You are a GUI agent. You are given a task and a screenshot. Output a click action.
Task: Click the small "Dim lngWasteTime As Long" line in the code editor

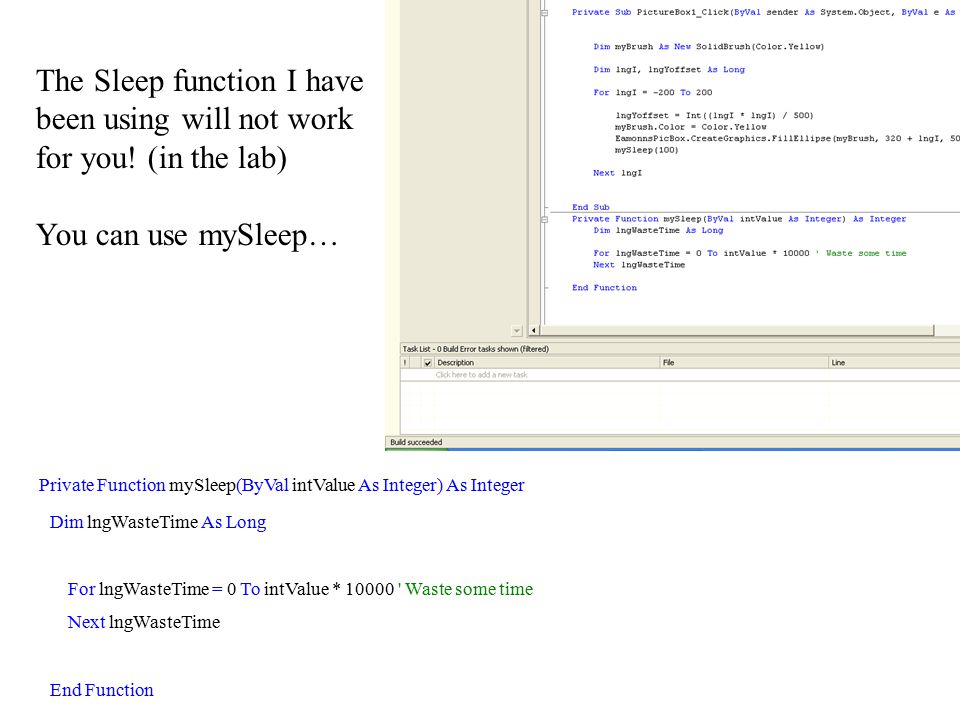[x=658, y=231]
